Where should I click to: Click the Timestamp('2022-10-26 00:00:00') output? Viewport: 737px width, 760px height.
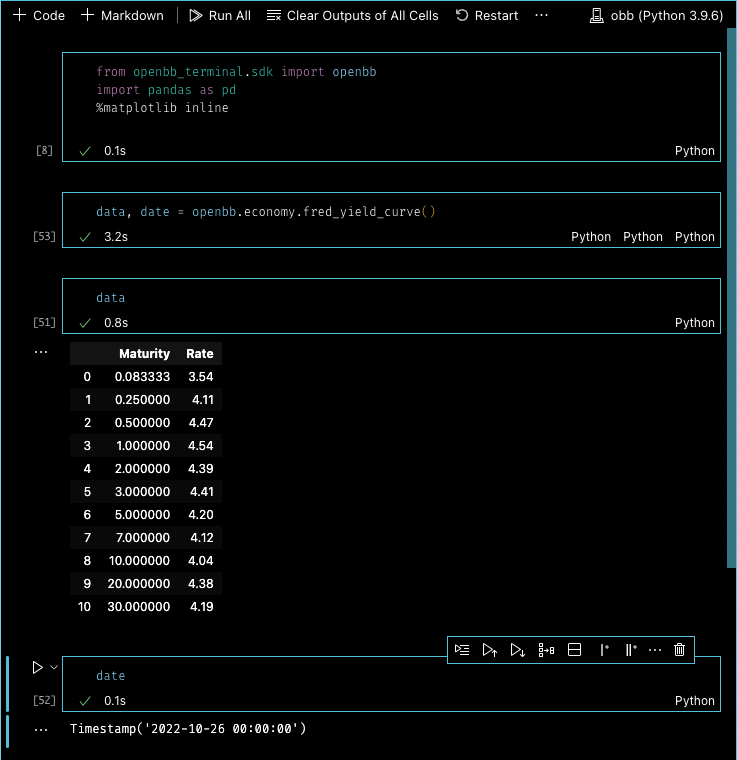coord(188,729)
